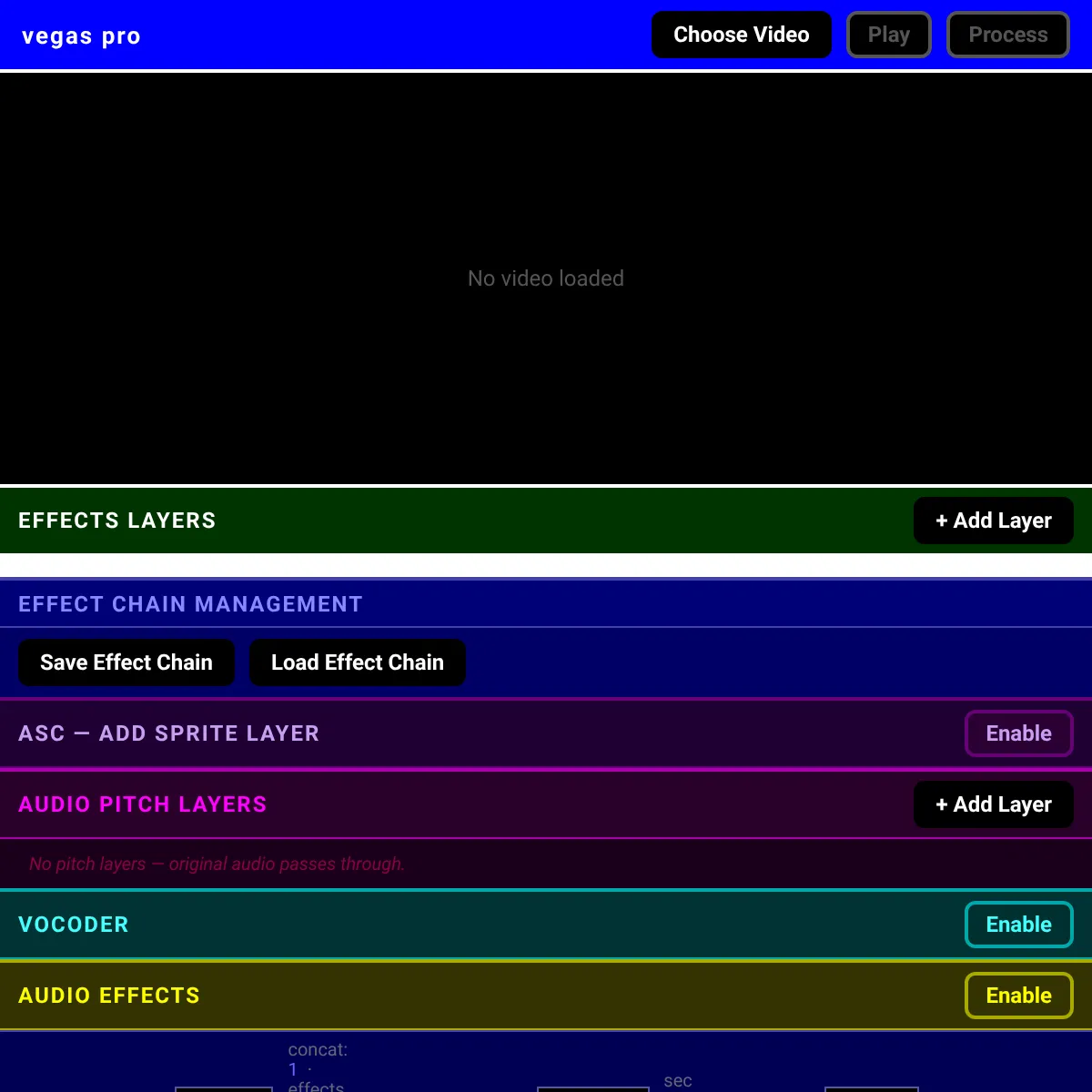Start playback with the Play button

[x=889, y=35]
